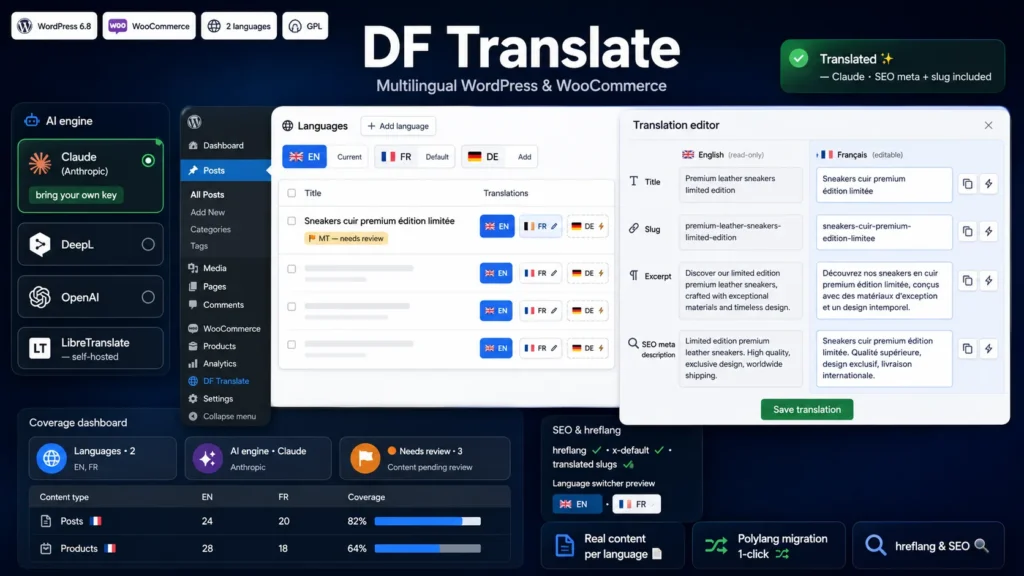This screenshot has width=1024, height=576.
Task: Open EN version of Sneakers cuir post
Action: click(497, 226)
